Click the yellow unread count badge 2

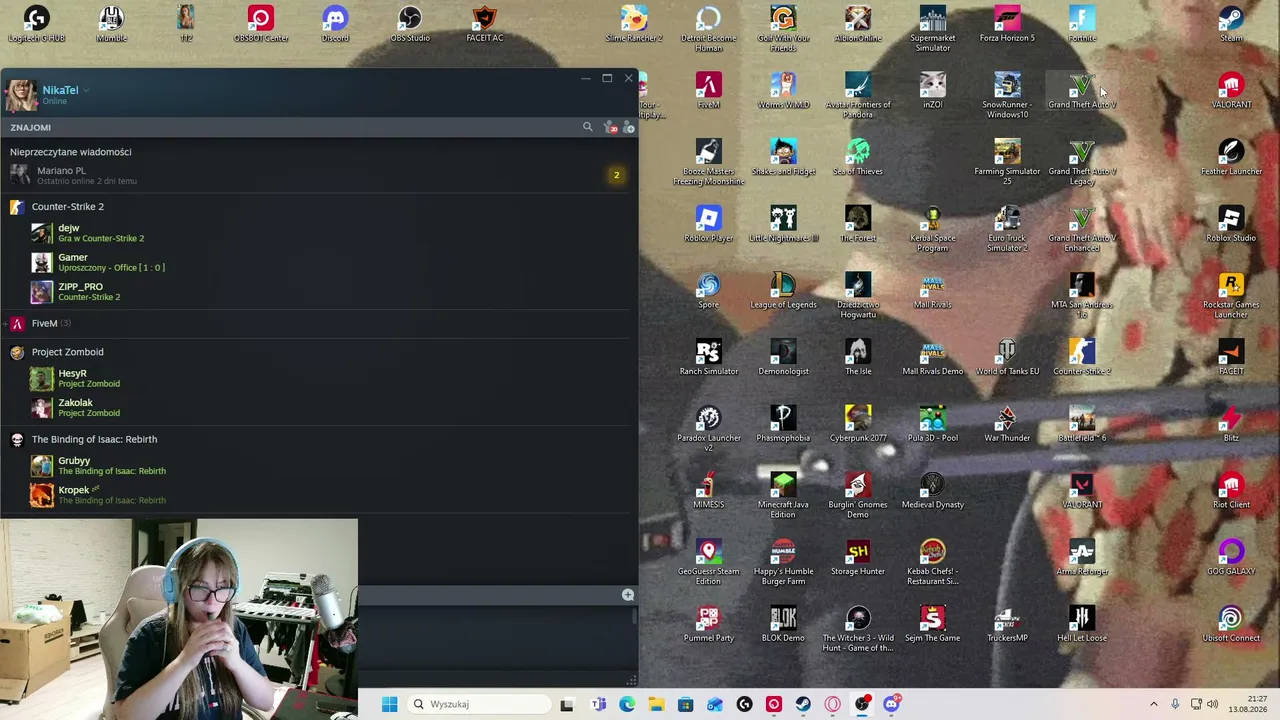pos(616,175)
